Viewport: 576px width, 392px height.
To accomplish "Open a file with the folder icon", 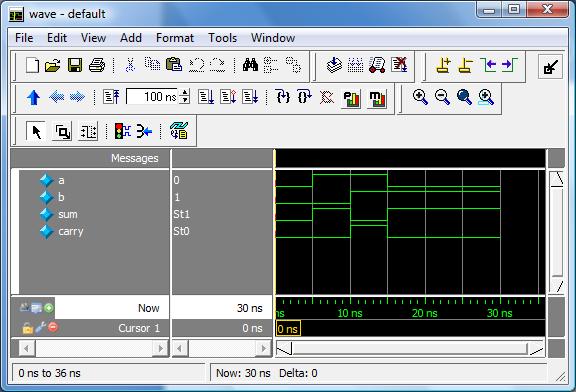I will (53, 66).
